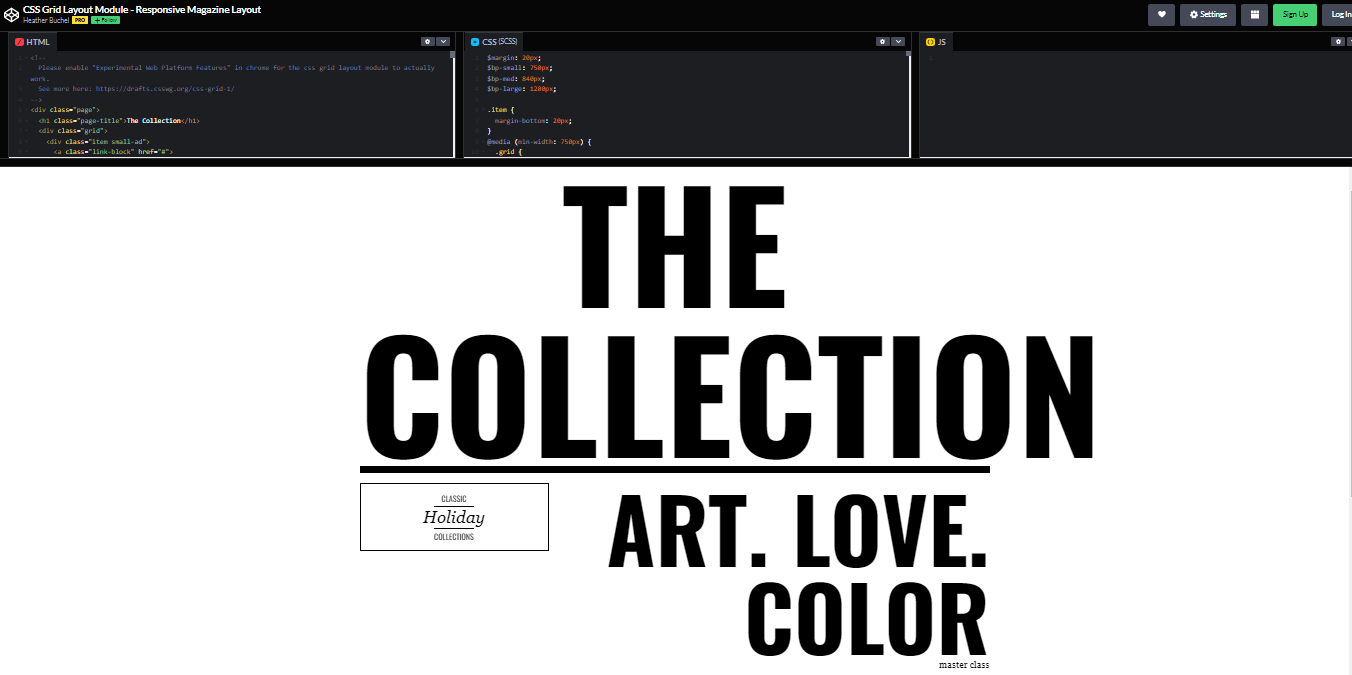The width and height of the screenshot is (1352, 675).
Task: Click the change view layout icon
Action: (x=1254, y=14)
